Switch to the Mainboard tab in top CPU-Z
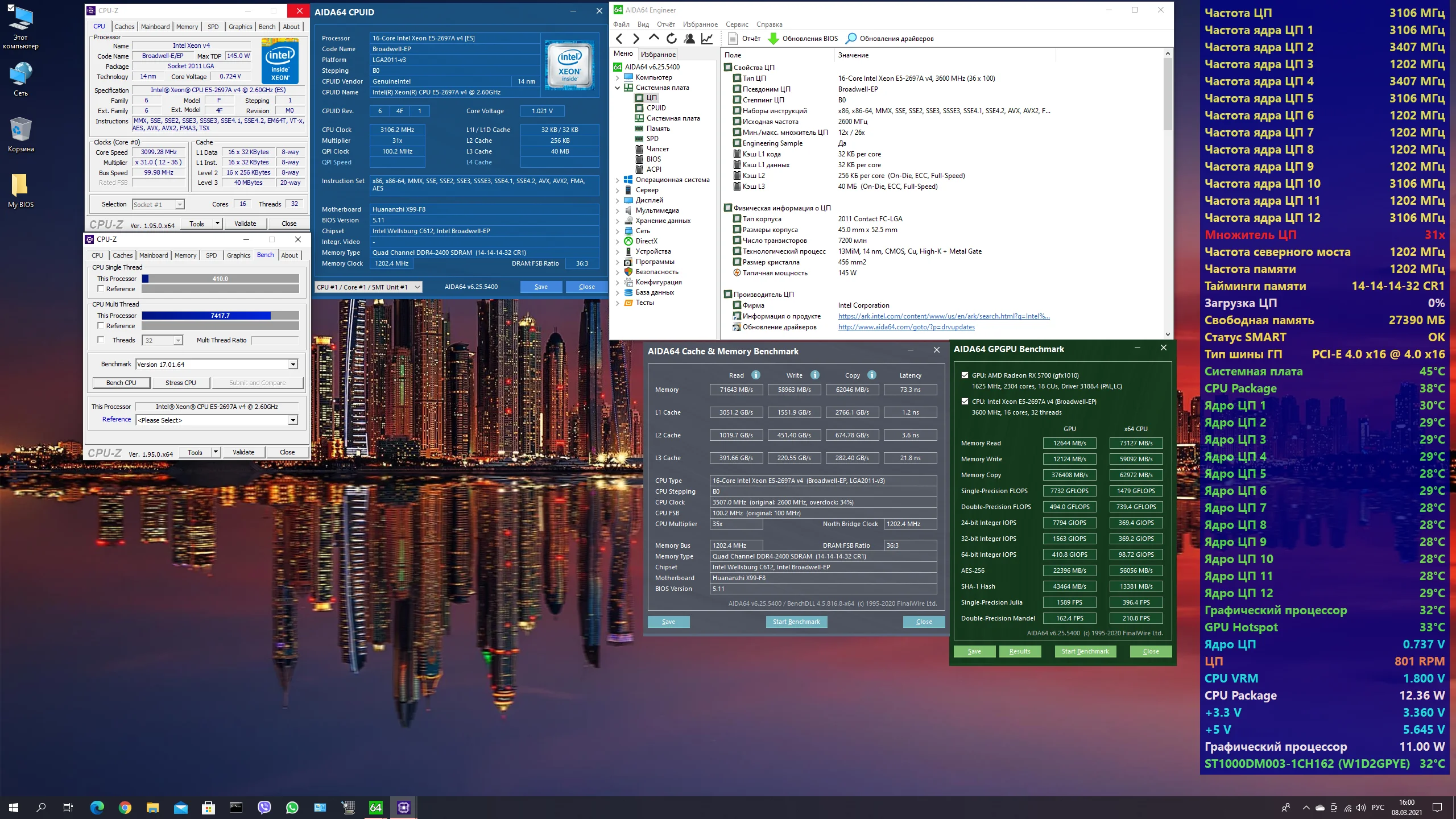The height and width of the screenshot is (819, 1456). coord(155,27)
